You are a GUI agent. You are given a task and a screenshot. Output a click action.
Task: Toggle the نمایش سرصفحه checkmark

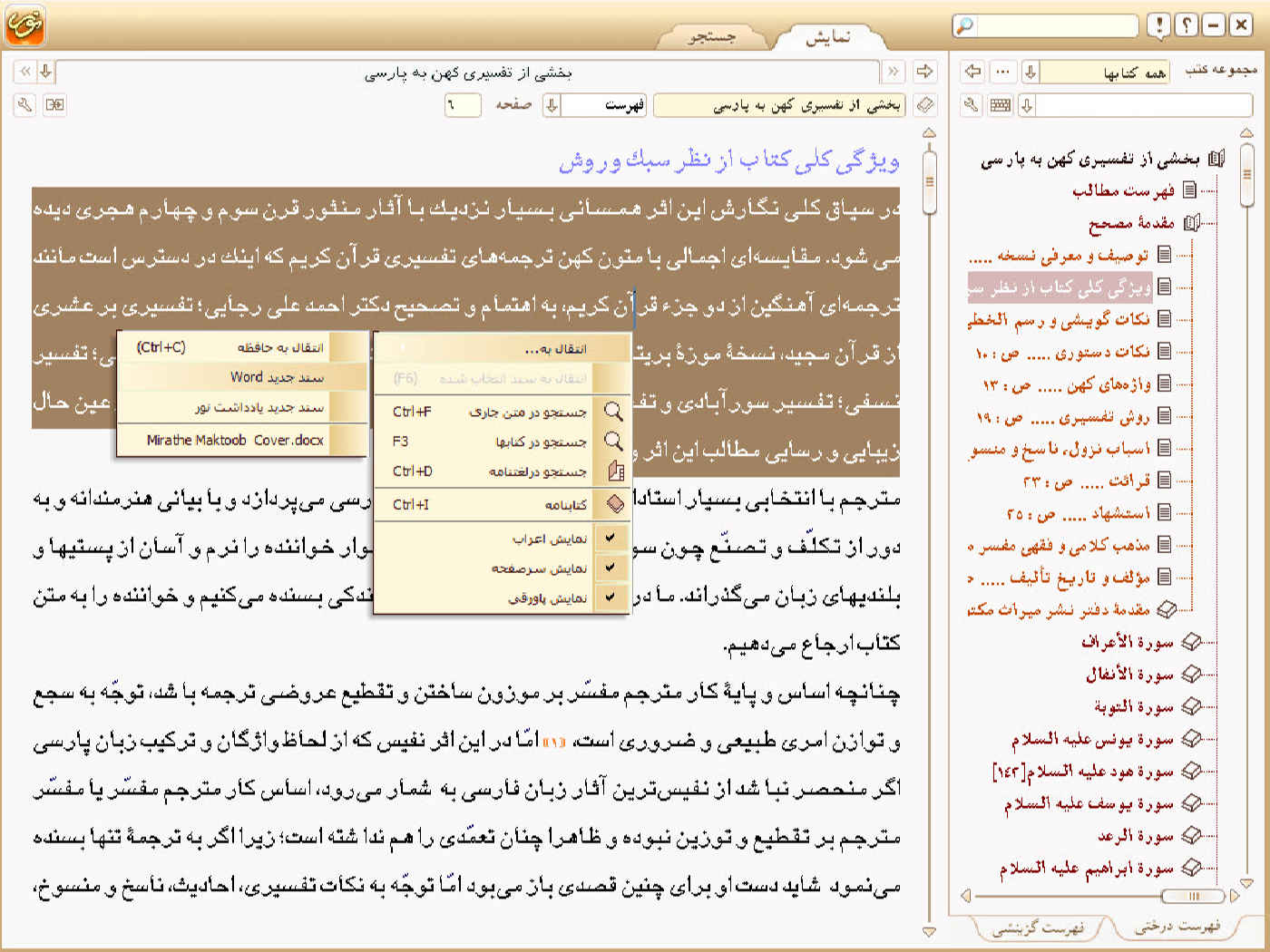pyautogui.click(x=611, y=568)
